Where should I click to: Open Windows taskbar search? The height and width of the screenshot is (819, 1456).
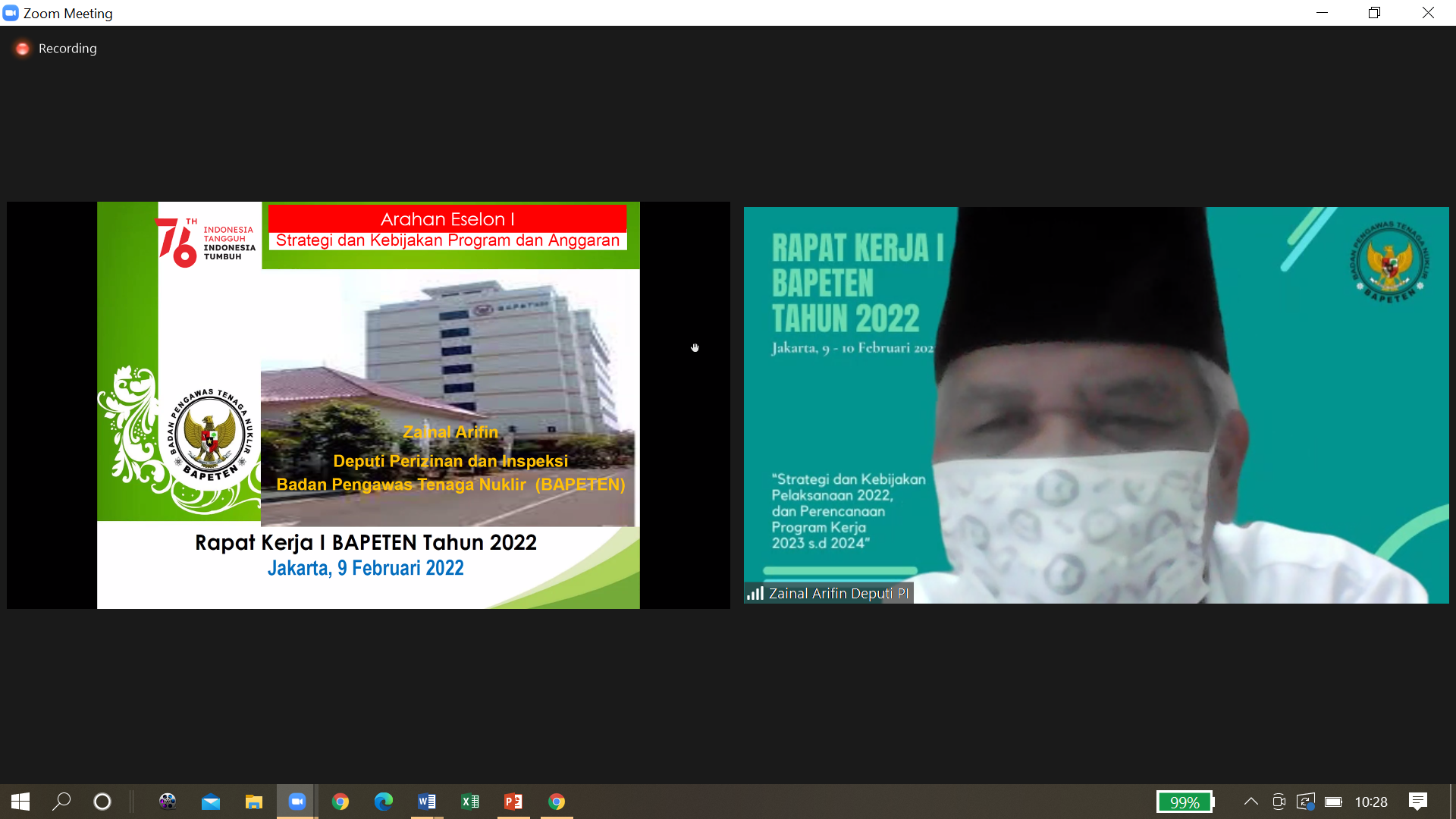point(61,802)
